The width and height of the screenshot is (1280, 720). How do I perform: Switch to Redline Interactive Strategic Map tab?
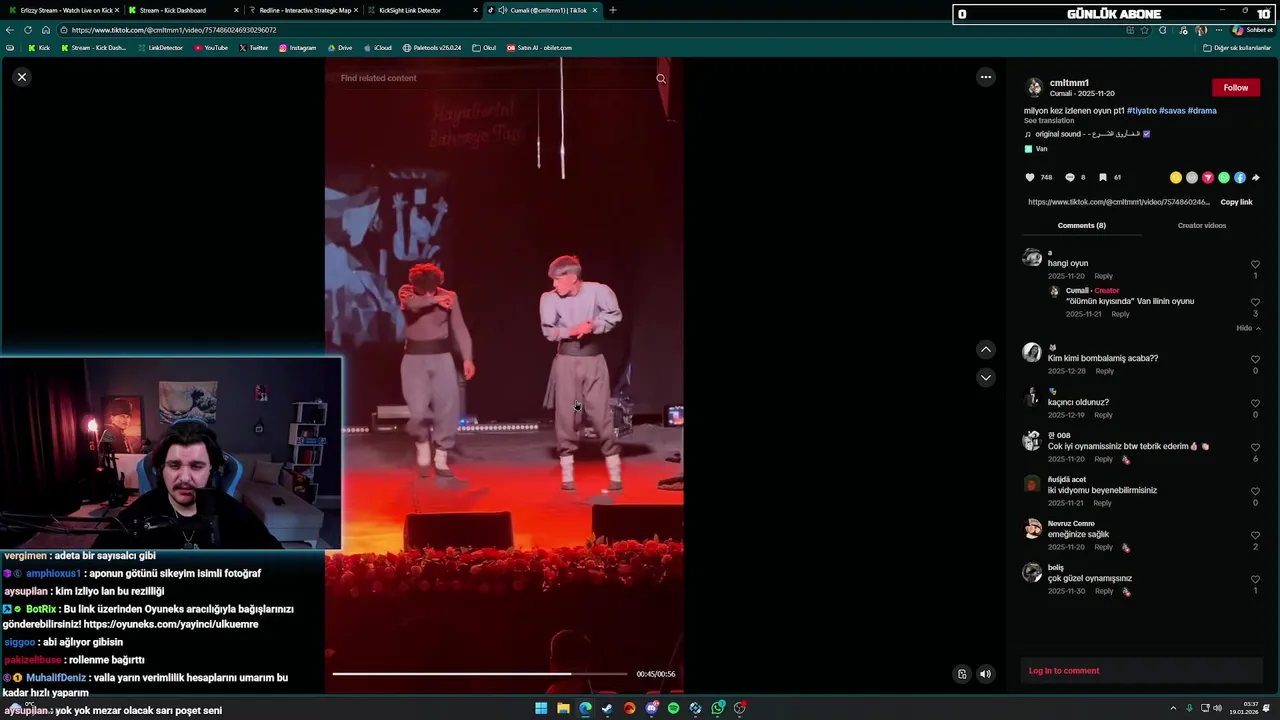pyautogui.click(x=302, y=10)
